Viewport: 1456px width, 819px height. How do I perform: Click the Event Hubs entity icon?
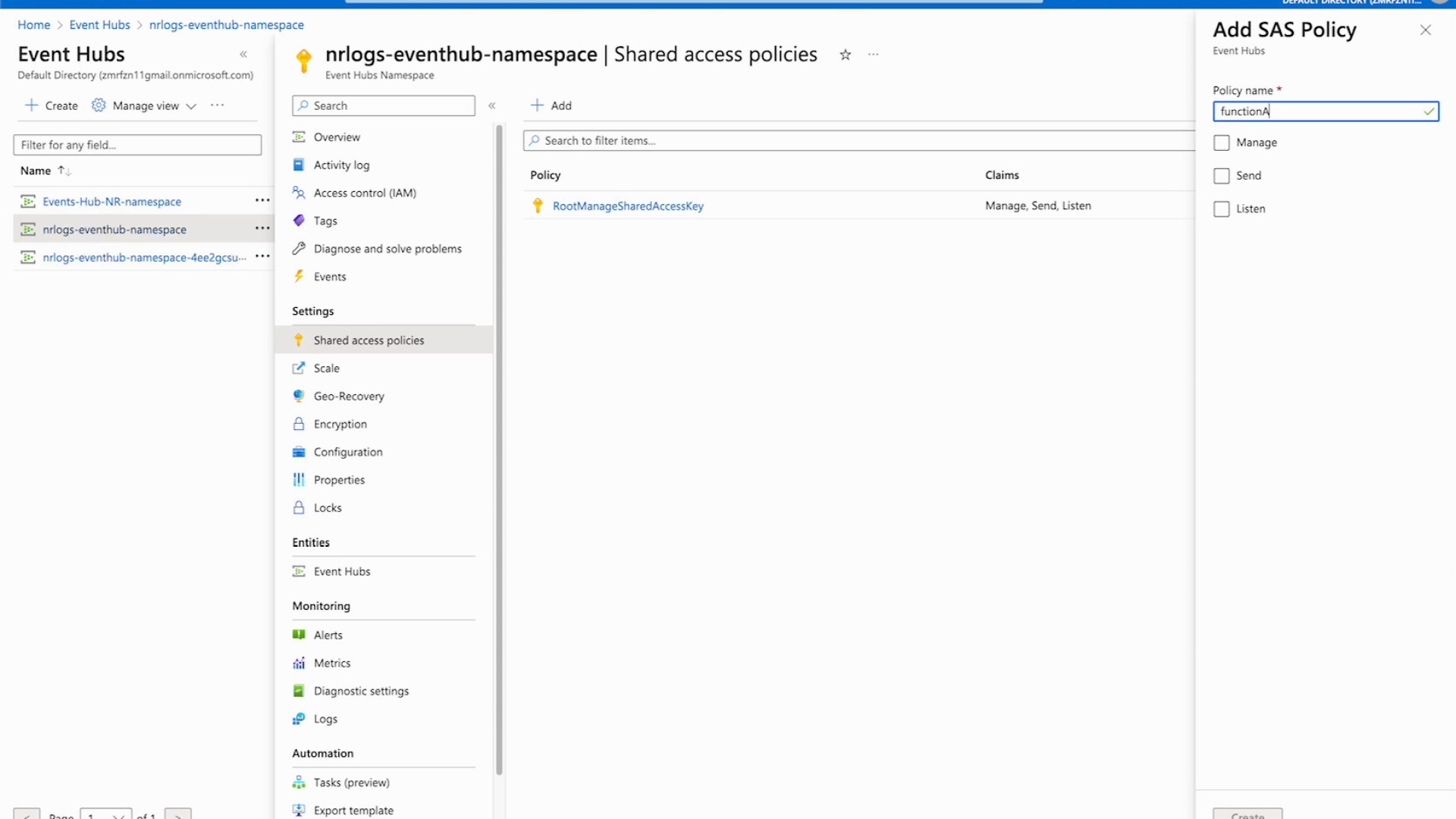pos(299,572)
